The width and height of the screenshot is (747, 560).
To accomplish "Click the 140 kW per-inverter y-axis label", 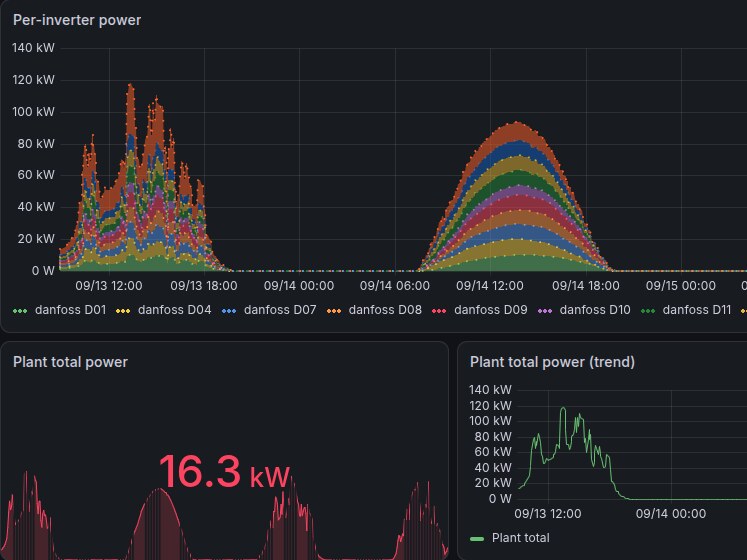I will [x=33, y=48].
